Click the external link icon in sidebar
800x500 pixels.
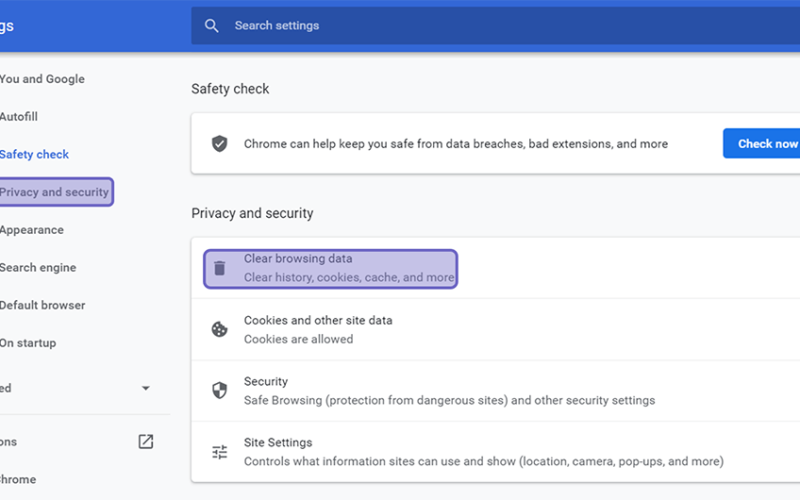(146, 441)
